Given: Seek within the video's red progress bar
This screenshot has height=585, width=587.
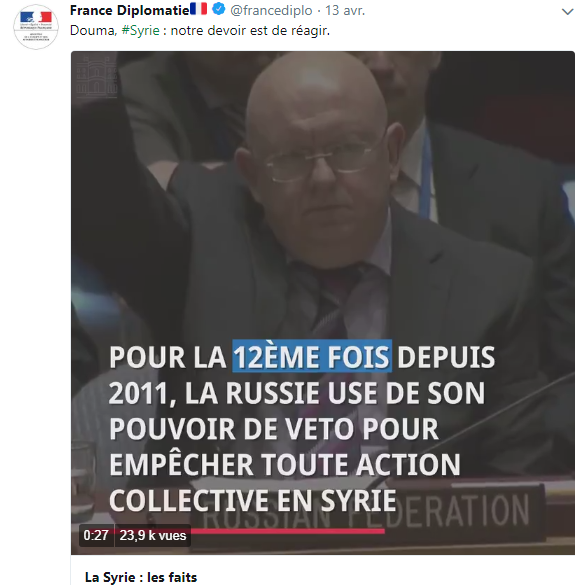Looking at the screenshot, I should coord(288,531).
